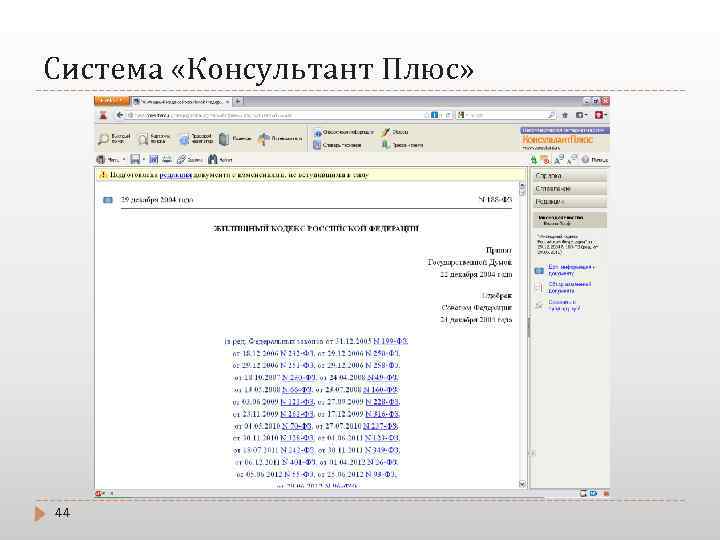Click the sidebar collapse splitter handle
Screen dimensions: 720x540
point(529,327)
